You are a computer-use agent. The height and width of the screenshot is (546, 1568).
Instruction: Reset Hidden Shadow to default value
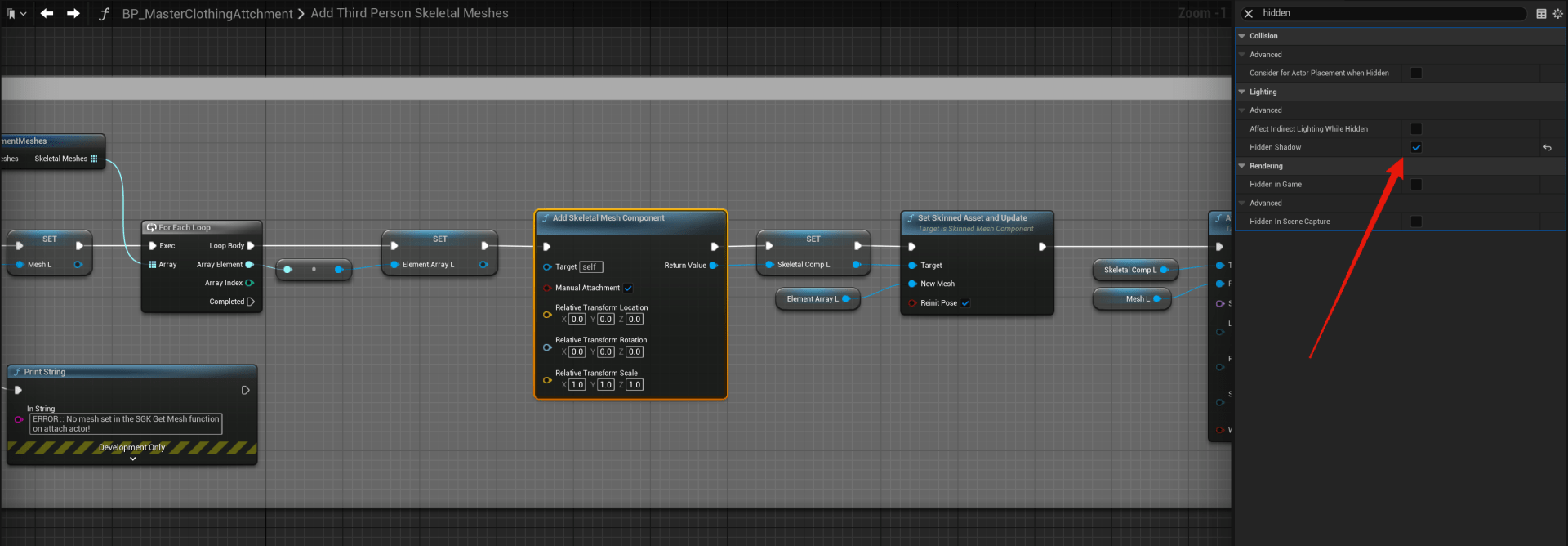1547,148
